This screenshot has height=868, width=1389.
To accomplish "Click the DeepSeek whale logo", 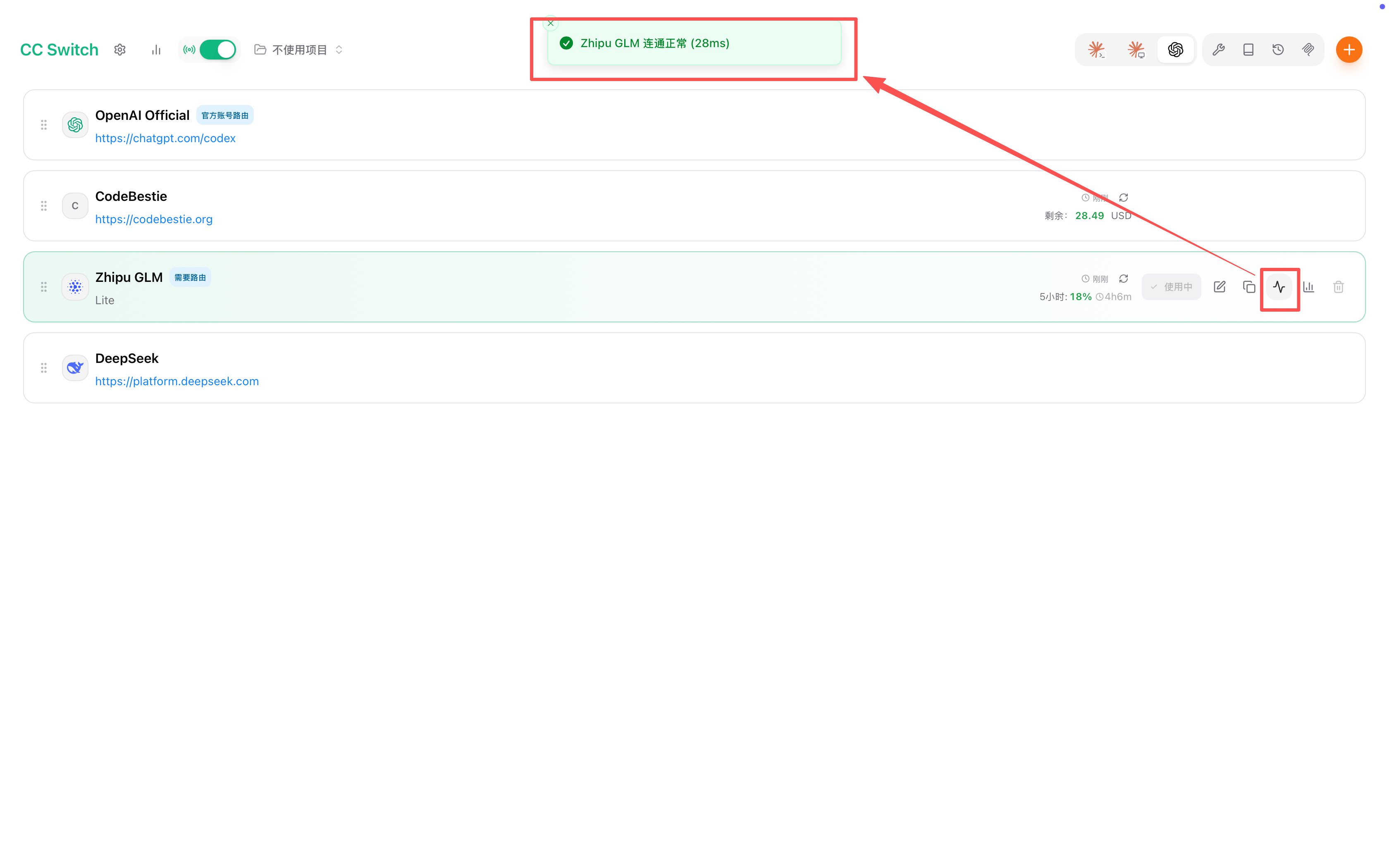I will coord(75,368).
